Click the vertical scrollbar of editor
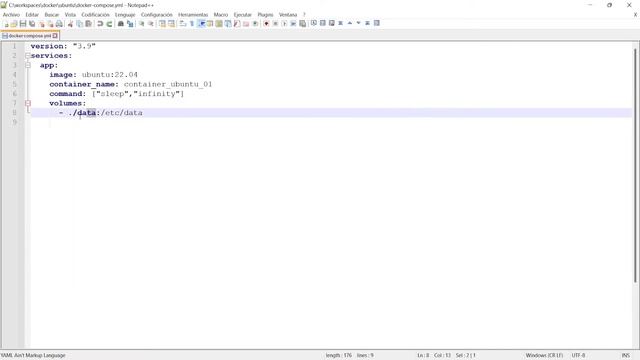640x360 pixels. pyautogui.click(x=635, y=165)
